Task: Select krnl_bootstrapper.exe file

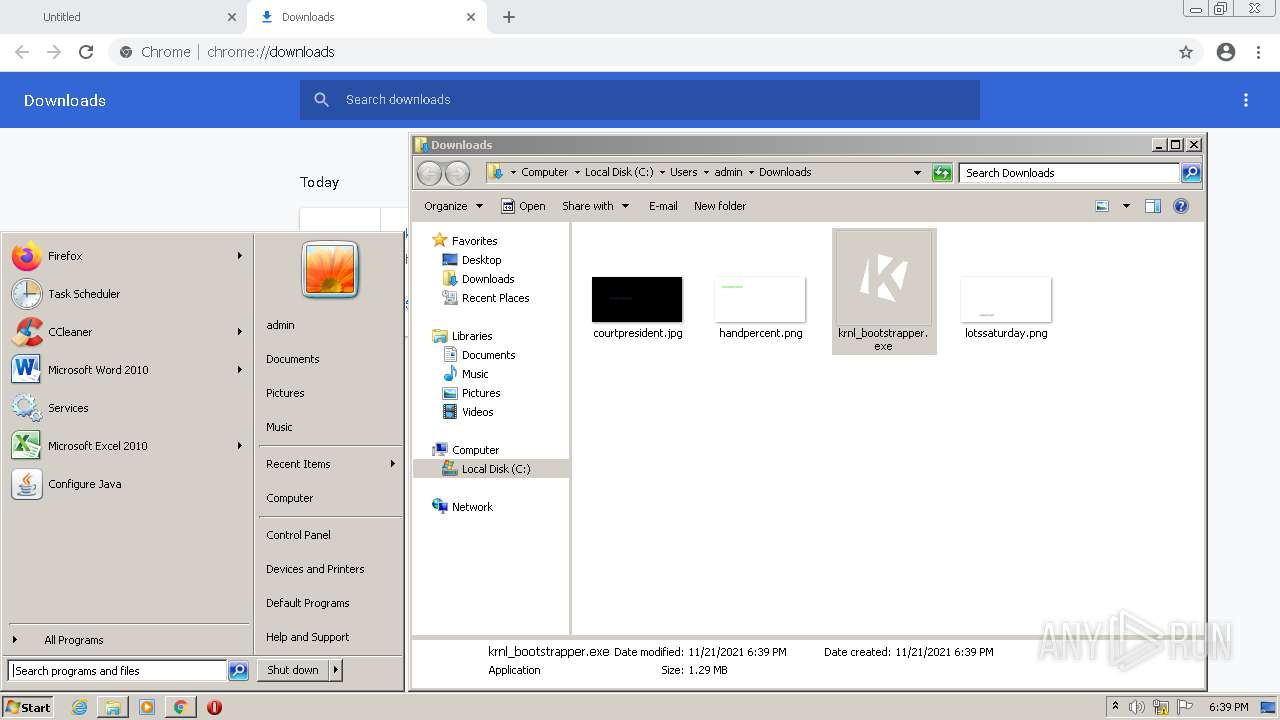Action: click(884, 291)
